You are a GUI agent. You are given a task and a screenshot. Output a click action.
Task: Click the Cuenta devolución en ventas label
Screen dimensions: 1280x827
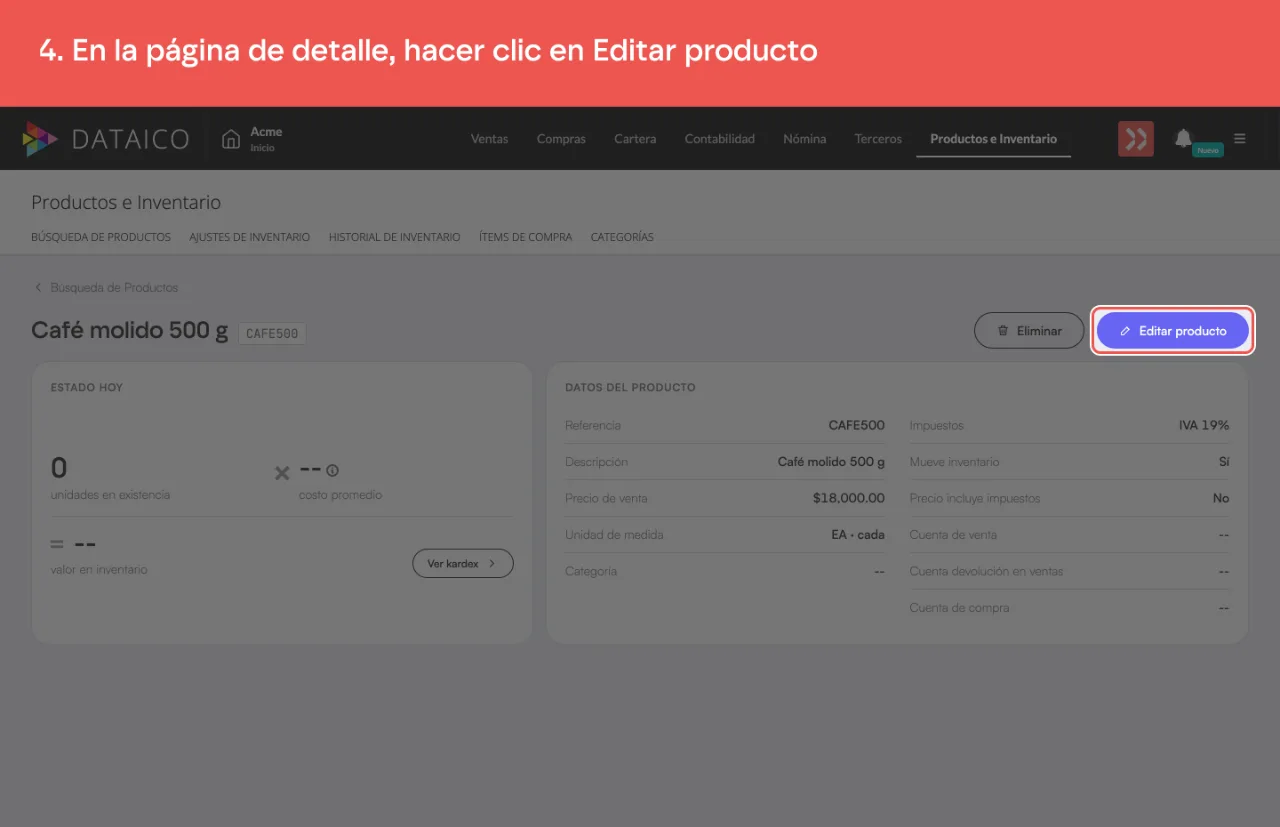coord(986,571)
